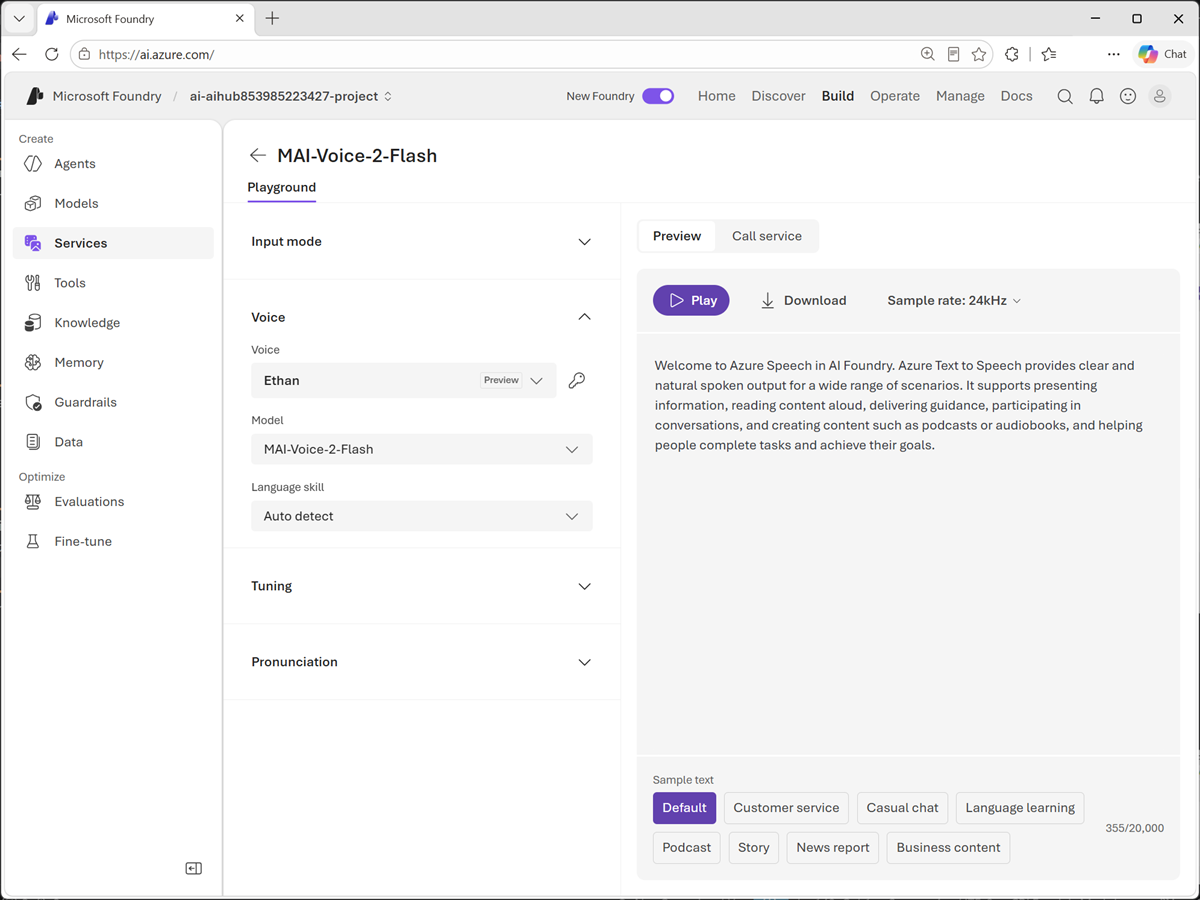Viewport: 1200px width, 900px height.
Task: Go to Build in the top navigation
Action: (x=838, y=96)
